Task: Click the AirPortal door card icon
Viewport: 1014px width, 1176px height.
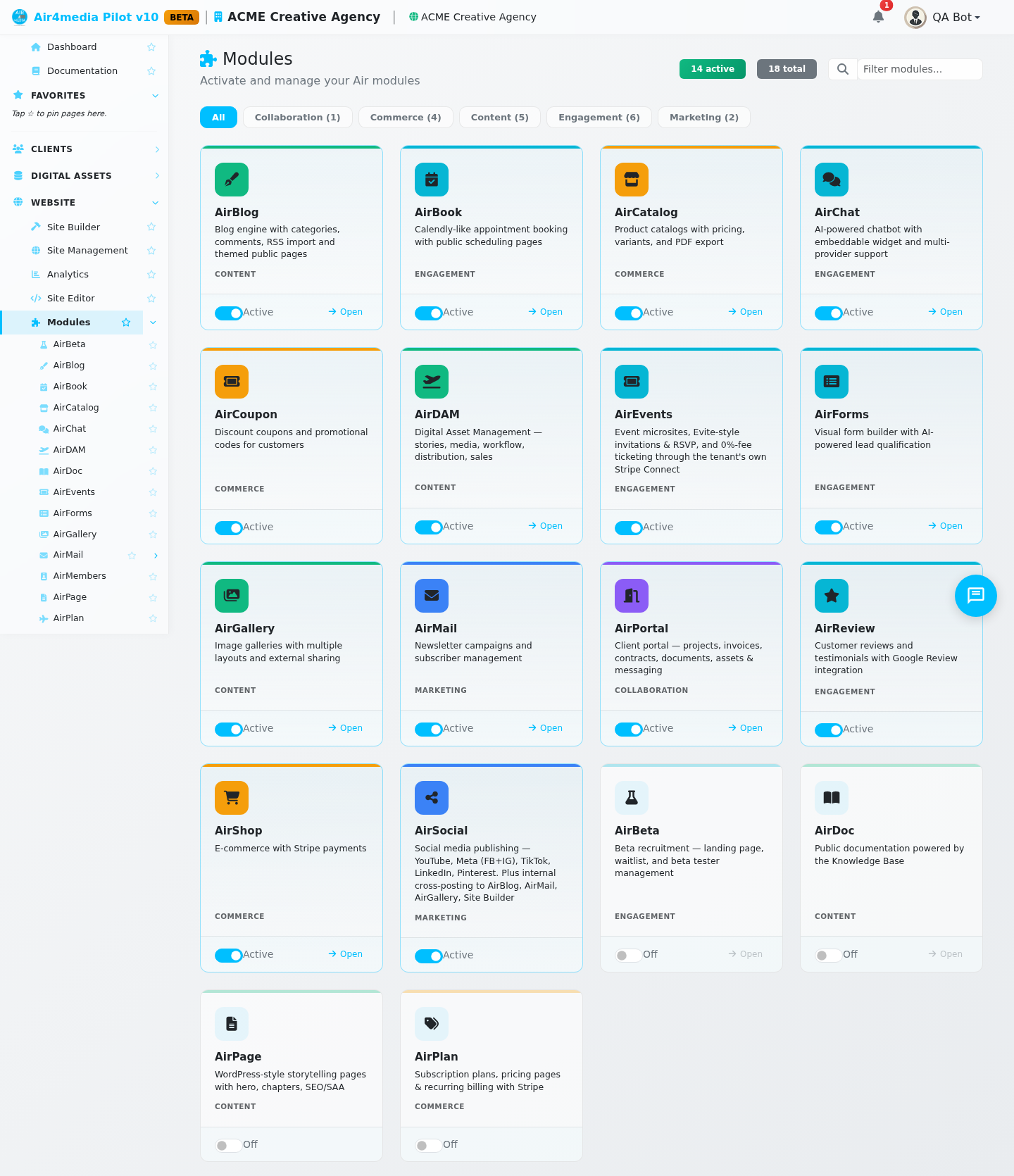Action: click(x=632, y=596)
